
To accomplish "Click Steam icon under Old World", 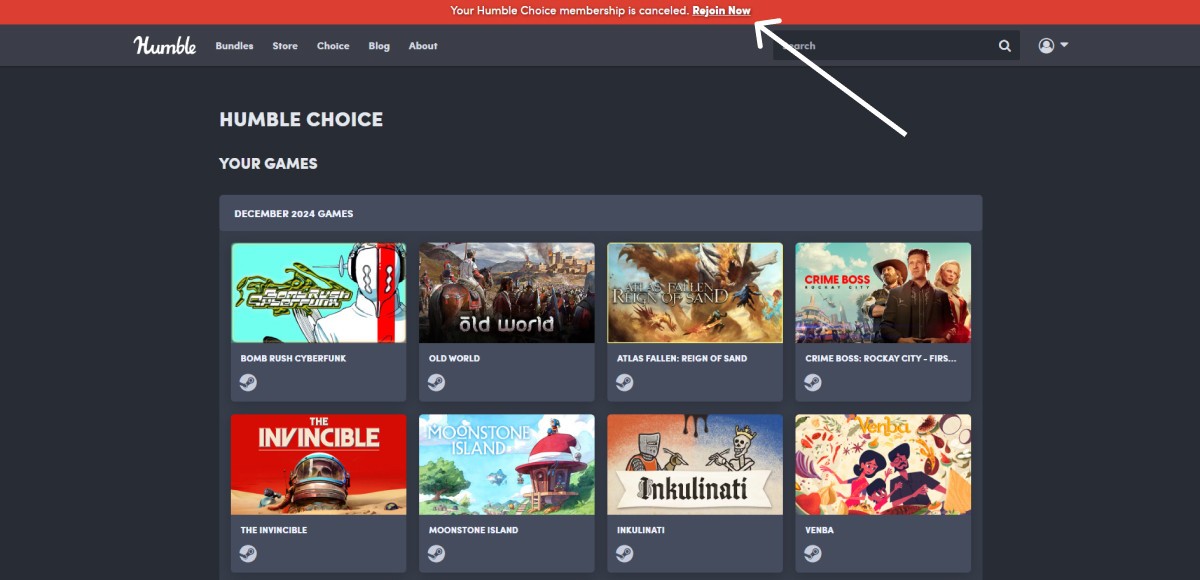I will [436, 382].
